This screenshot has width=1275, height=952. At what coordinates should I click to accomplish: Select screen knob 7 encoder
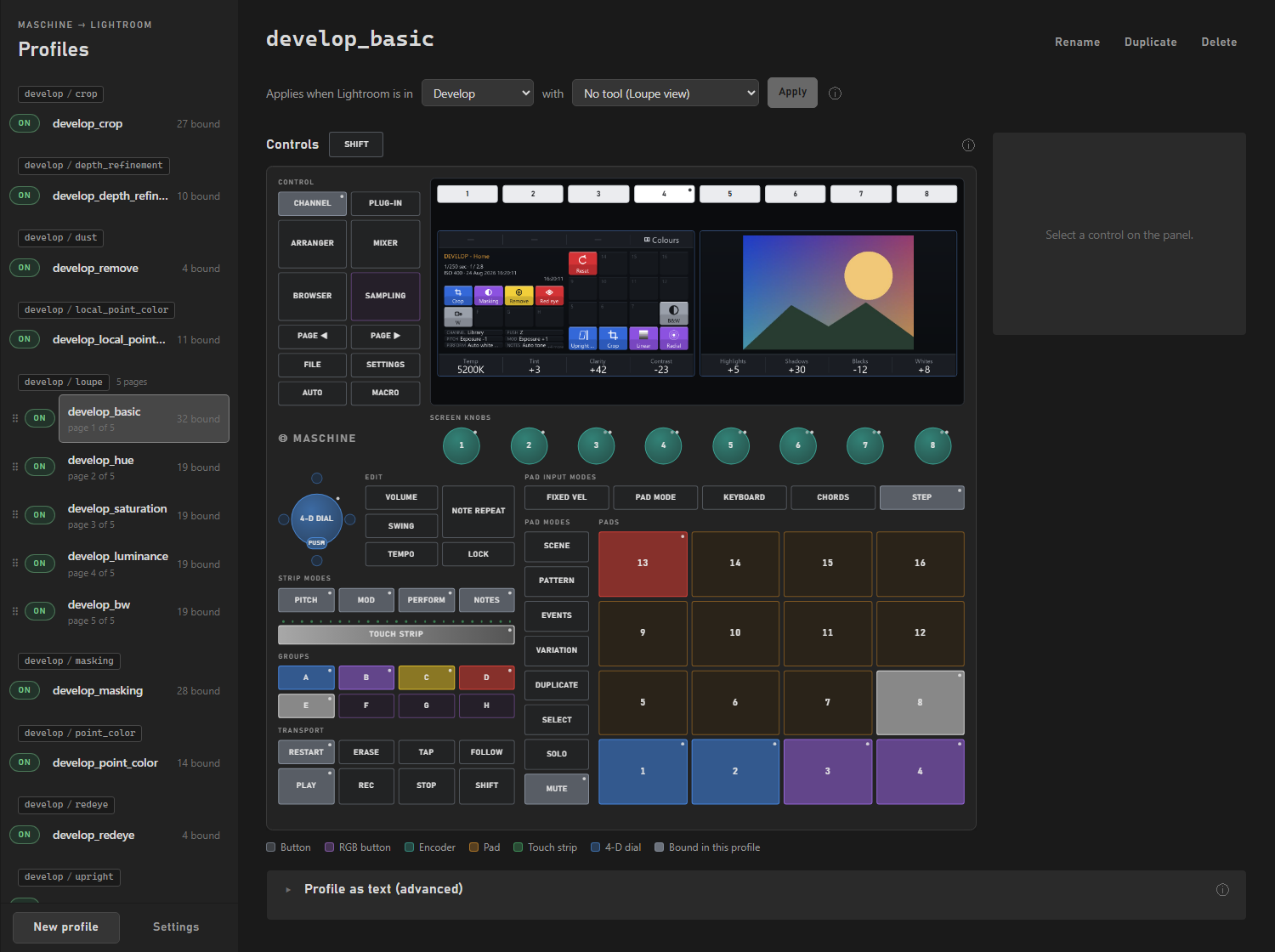pos(865,445)
